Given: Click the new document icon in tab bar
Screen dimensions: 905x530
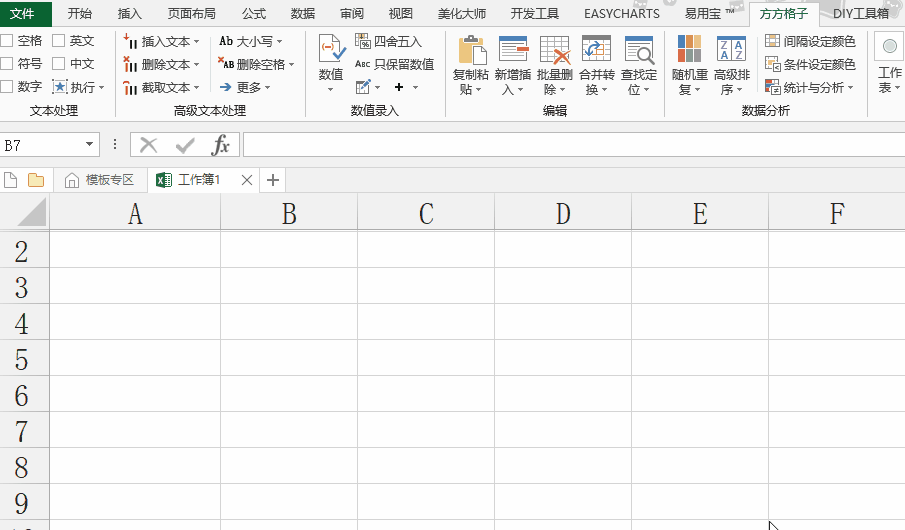Looking at the screenshot, I should click(10, 180).
